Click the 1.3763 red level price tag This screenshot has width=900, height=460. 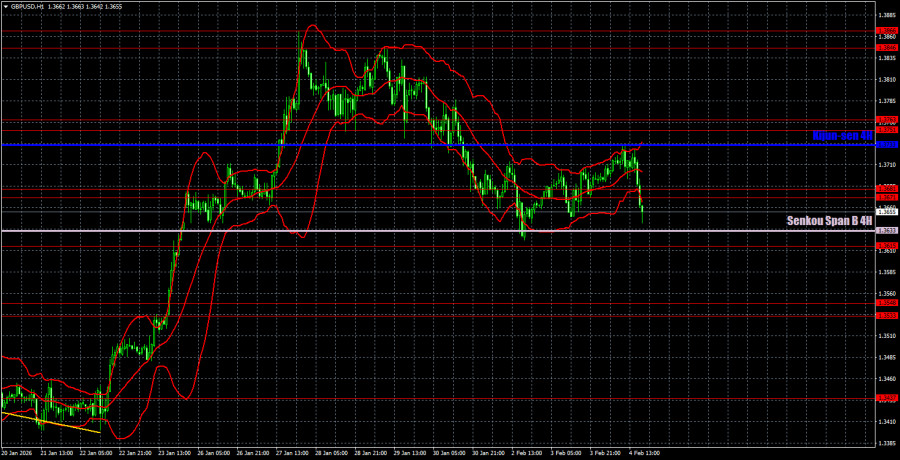click(886, 120)
